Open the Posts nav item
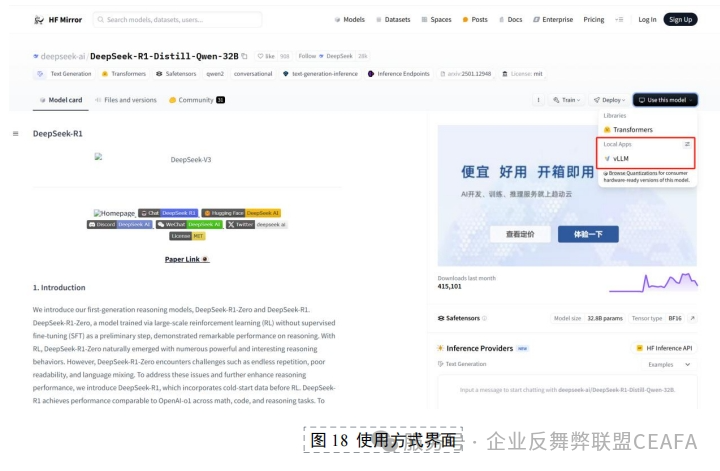720x471 pixels. pos(475,20)
